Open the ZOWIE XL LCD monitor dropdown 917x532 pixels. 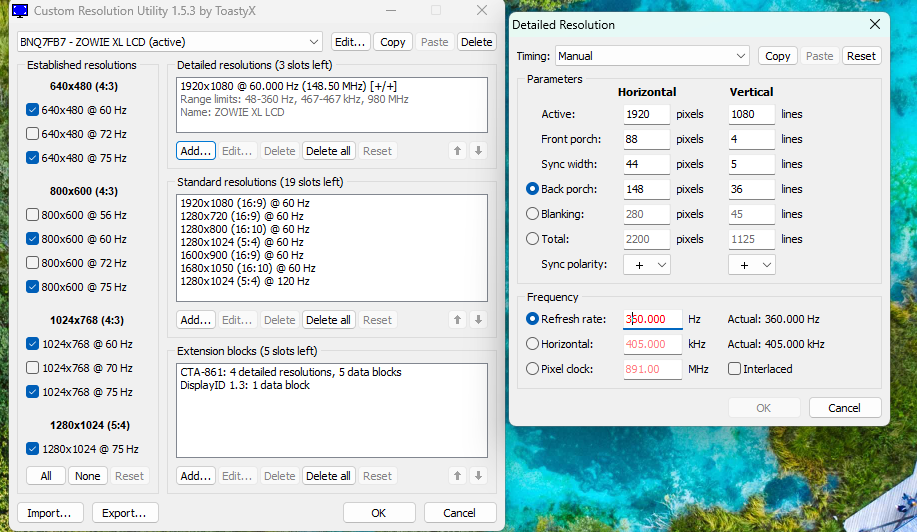pos(170,42)
